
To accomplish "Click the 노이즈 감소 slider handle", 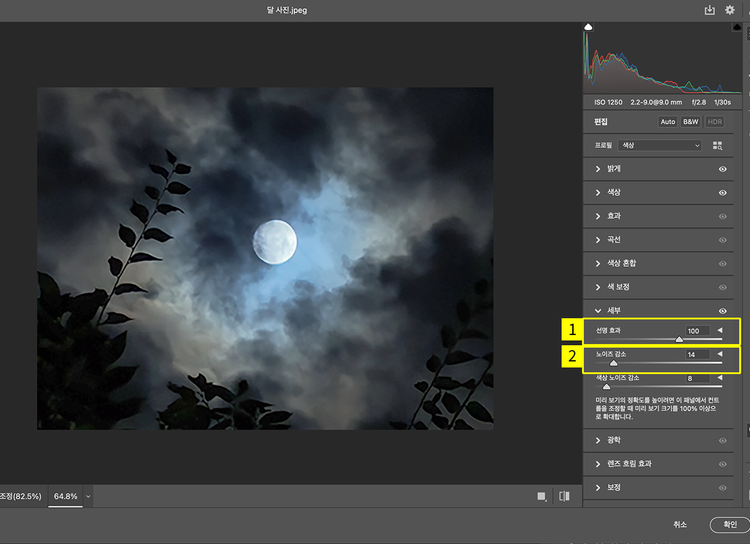I will (x=614, y=364).
